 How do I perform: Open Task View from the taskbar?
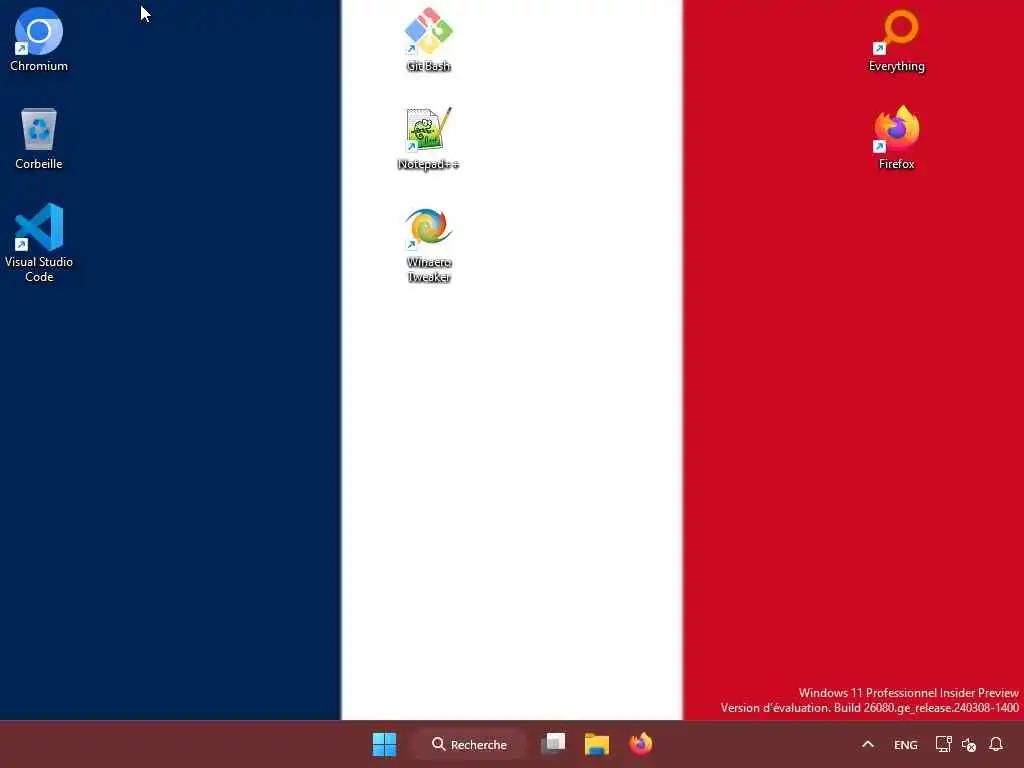(x=553, y=744)
